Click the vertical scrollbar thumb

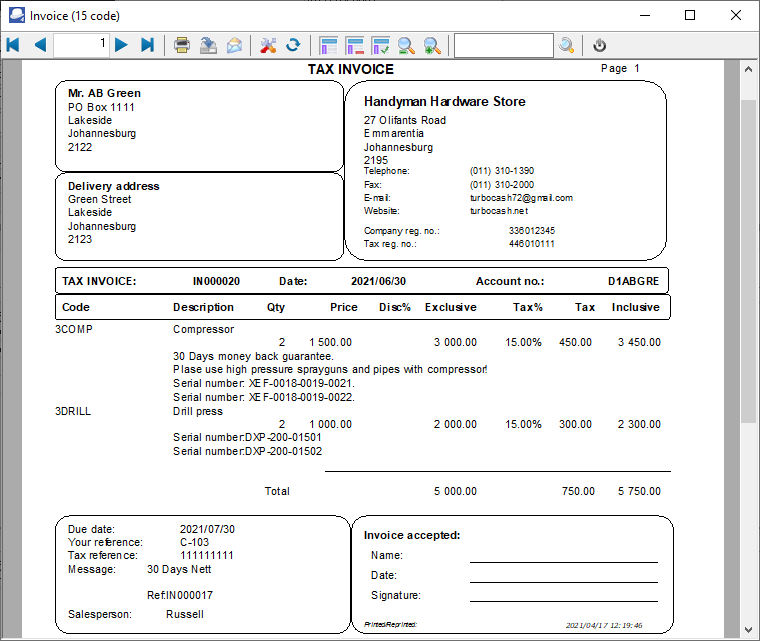point(748,262)
